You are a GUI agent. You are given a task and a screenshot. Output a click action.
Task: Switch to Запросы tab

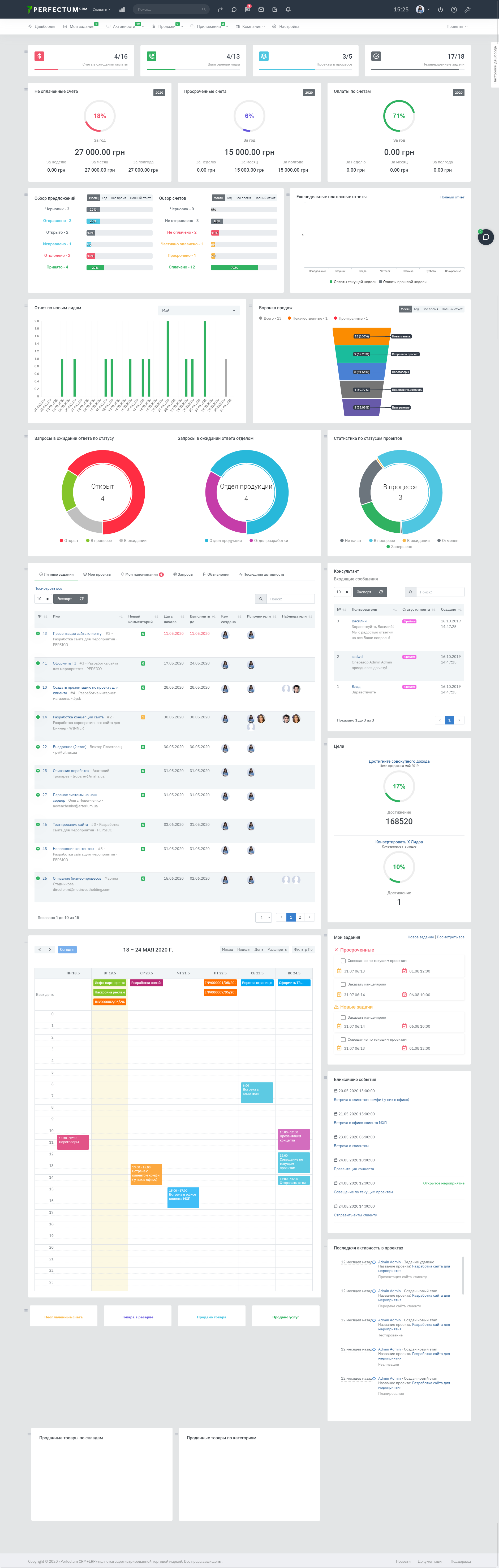(183, 574)
